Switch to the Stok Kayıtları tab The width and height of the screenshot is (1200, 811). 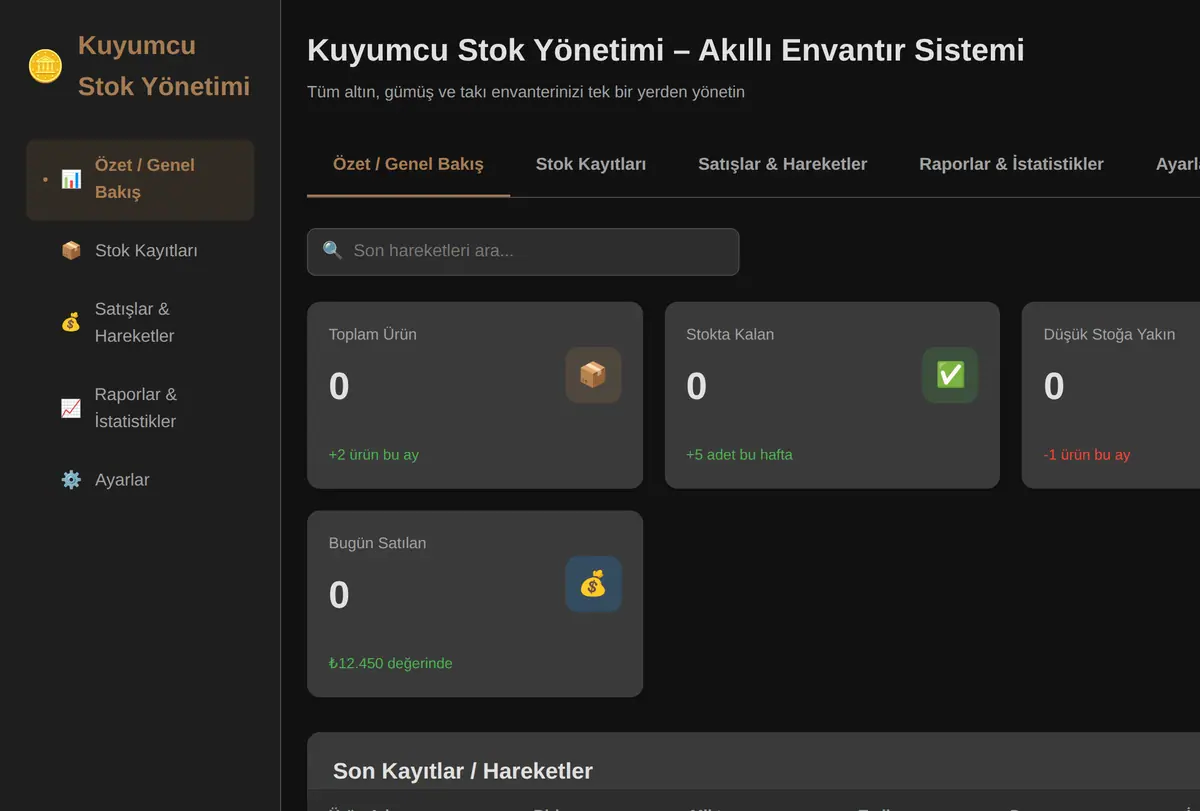click(x=591, y=164)
